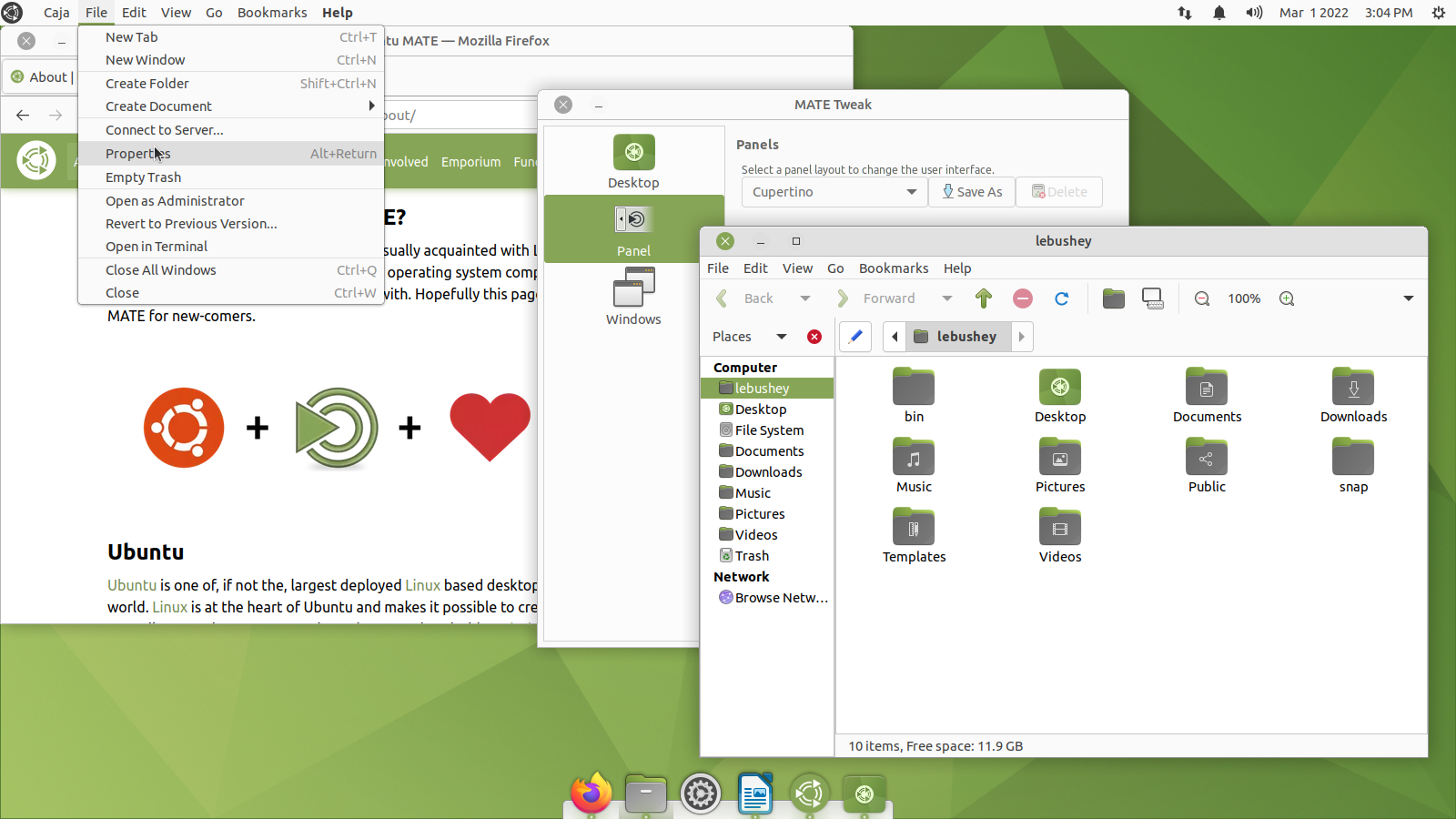The width and height of the screenshot is (1456, 819).
Task: Zoom in with the magnifier plus icon
Action: tap(1287, 298)
